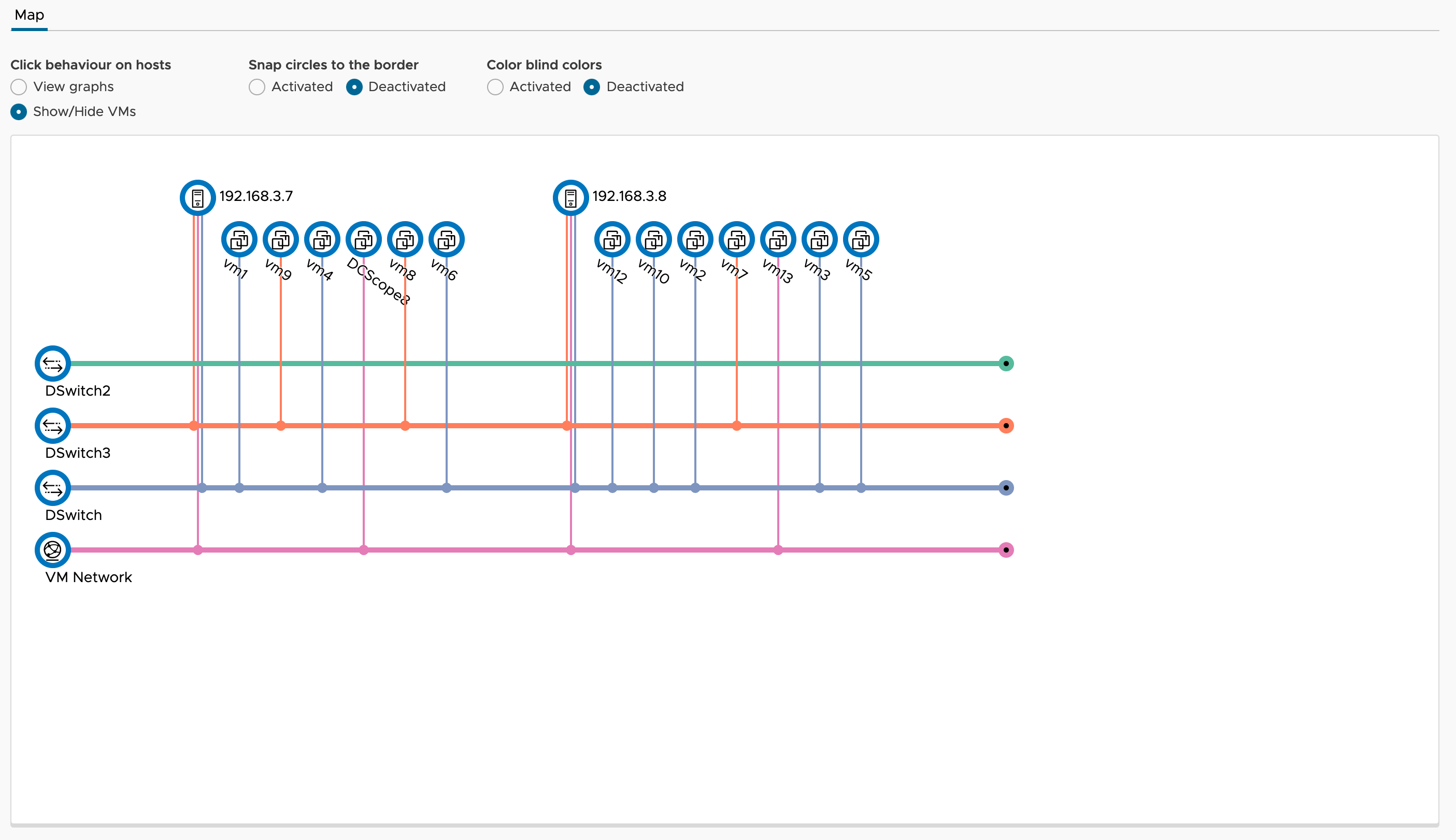
Task: Select the vm3 virtual machine icon
Action: tap(820, 239)
